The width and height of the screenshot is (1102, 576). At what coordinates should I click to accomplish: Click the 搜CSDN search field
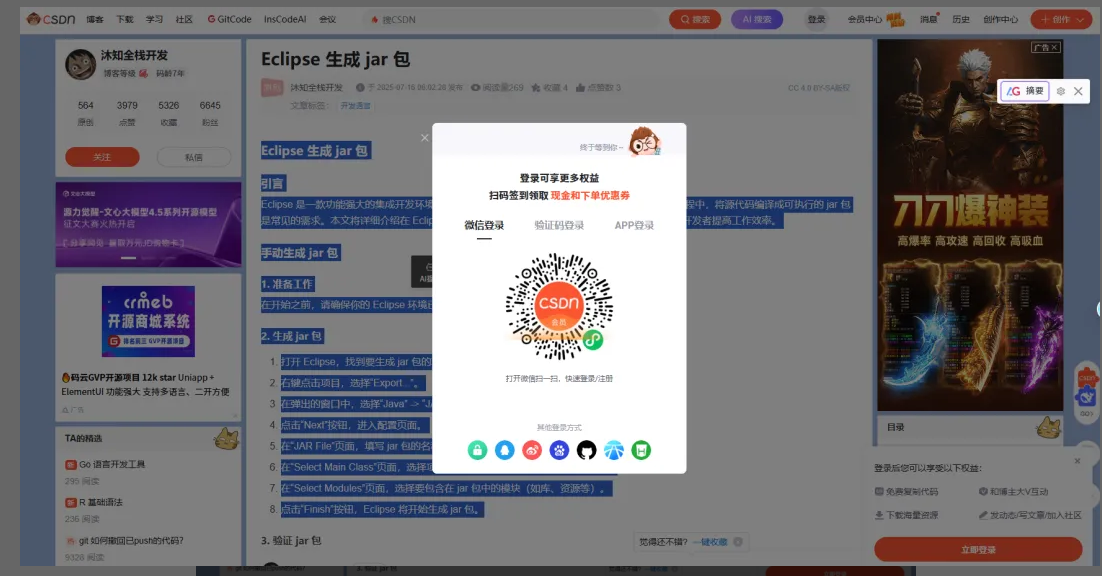(x=513, y=20)
